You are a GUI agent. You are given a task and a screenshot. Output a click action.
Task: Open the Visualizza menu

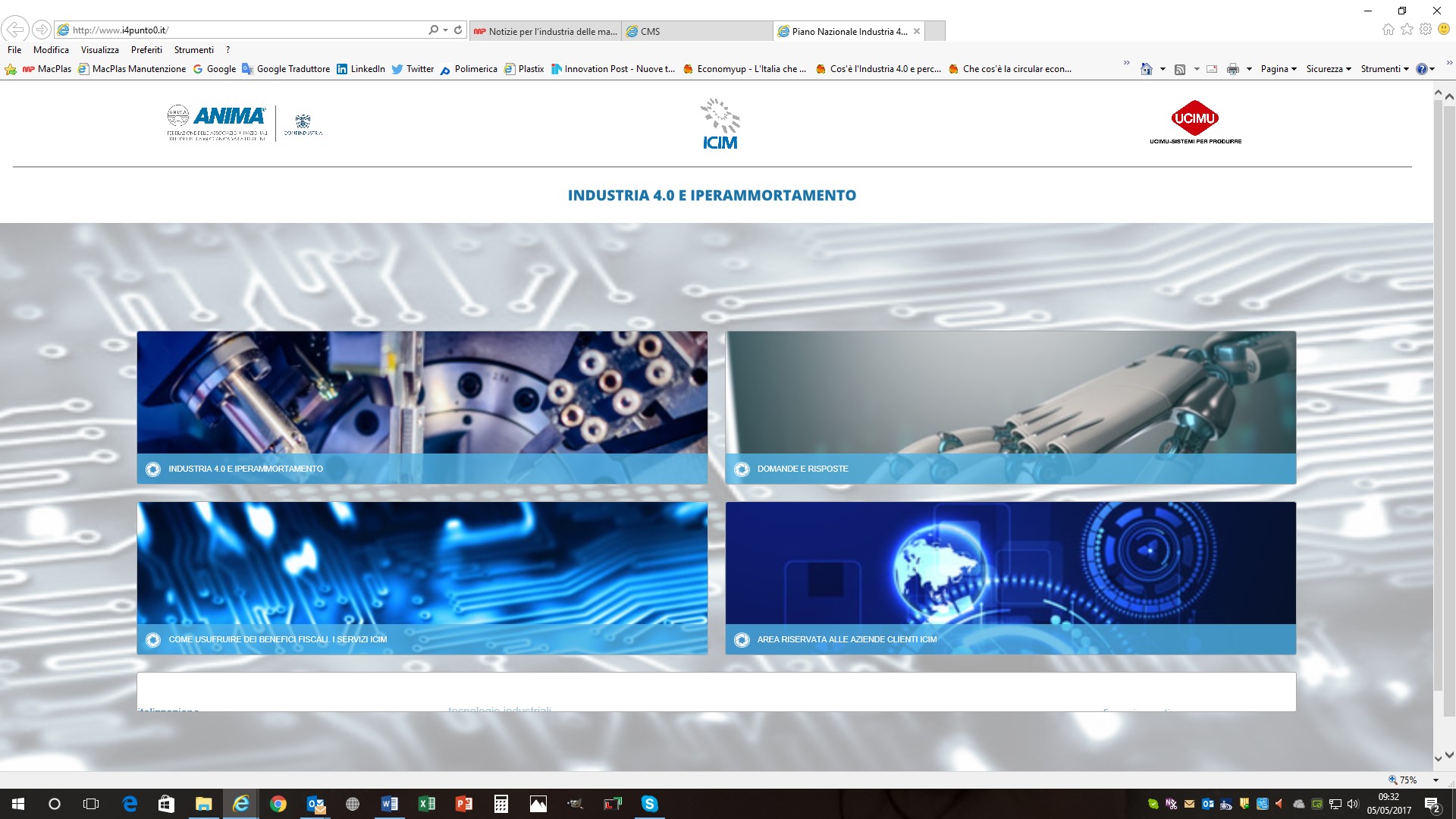pos(100,50)
